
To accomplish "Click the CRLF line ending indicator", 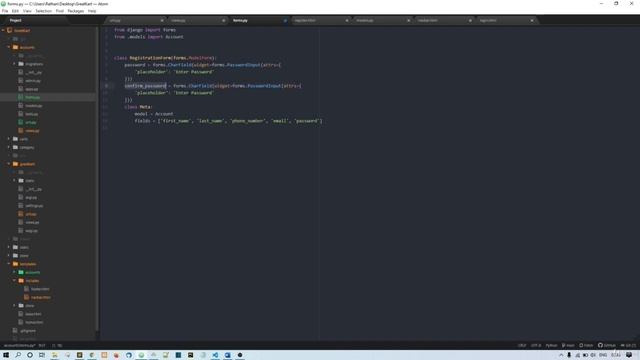I will (522, 345).
